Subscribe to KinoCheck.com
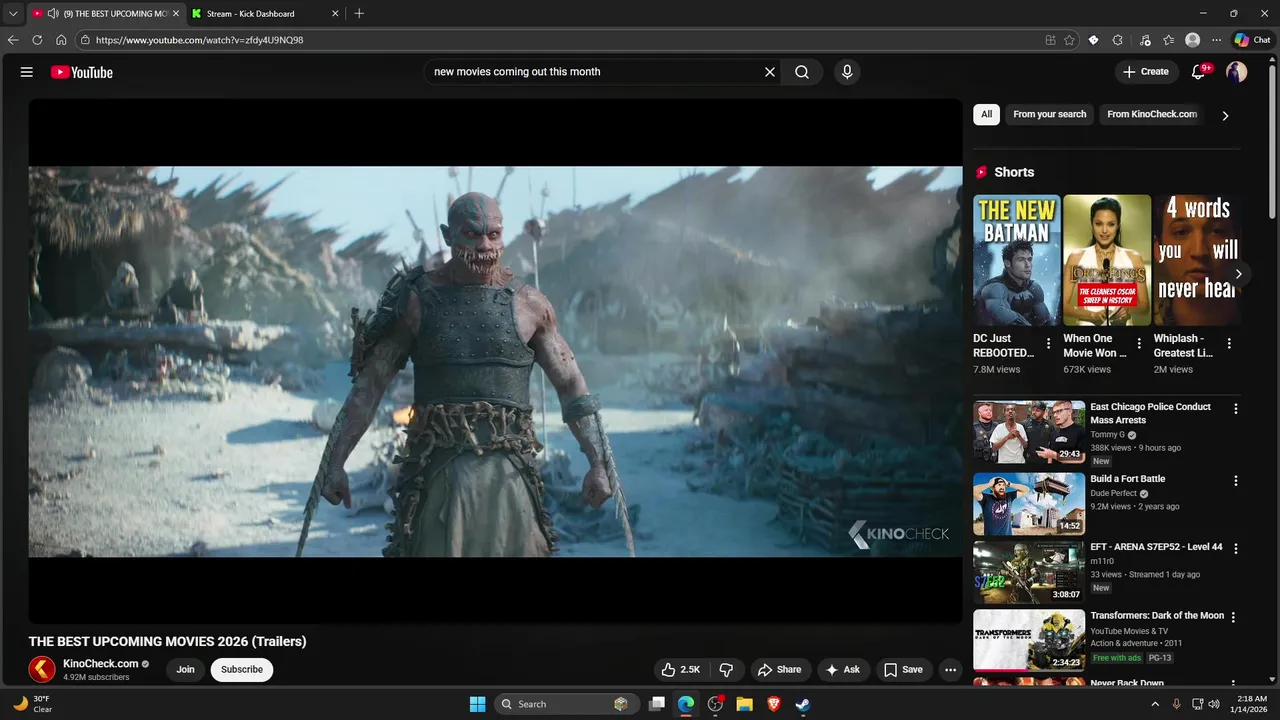The width and height of the screenshot is (1280, 720). click(x=242, y=670)
